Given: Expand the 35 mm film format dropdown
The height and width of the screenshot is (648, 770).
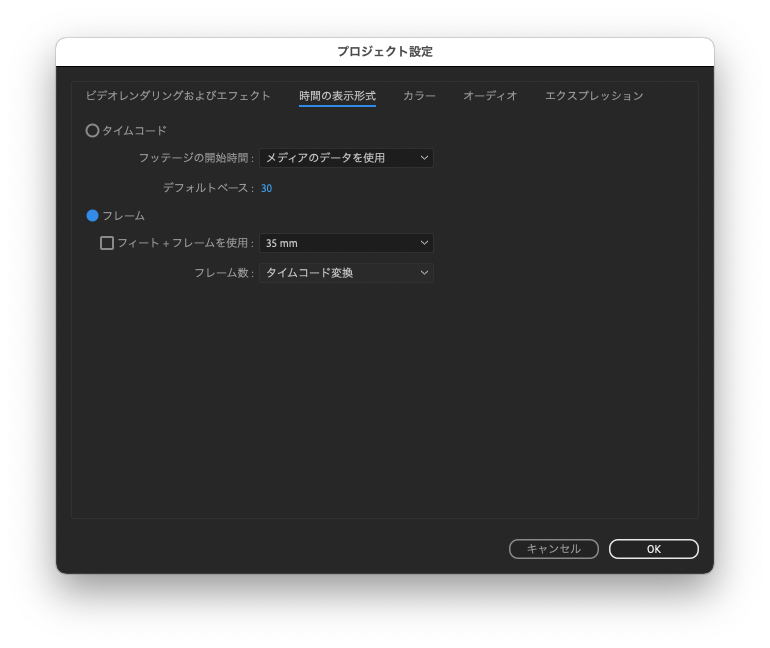Looking at the screenshot, I should [x=345, y=243].
